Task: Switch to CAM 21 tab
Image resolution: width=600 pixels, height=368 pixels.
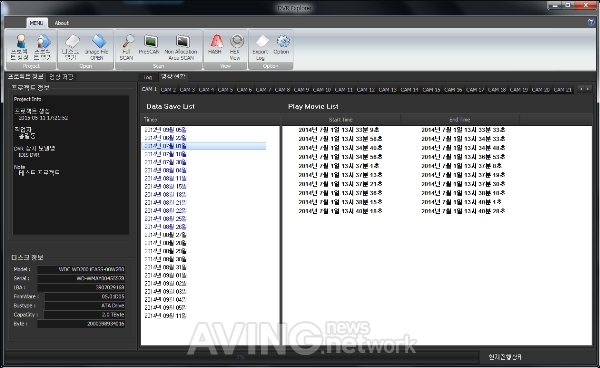Action: click(562, 90)
